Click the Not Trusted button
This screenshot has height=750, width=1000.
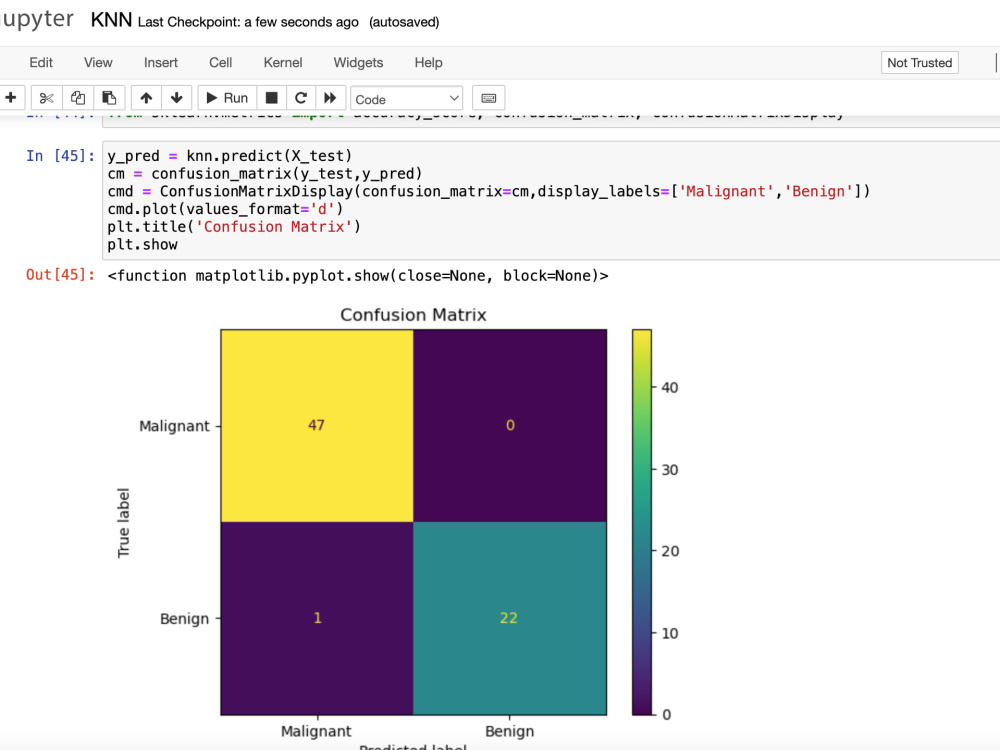pyautogui.click(x=920, y=62)
